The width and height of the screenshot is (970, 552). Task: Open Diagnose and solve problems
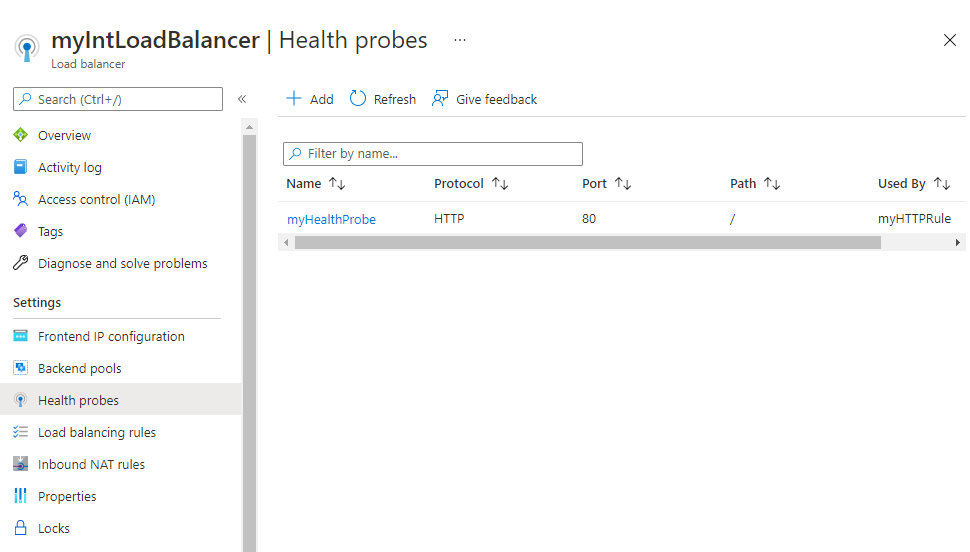pyautogui.click(x=121, y=263)
